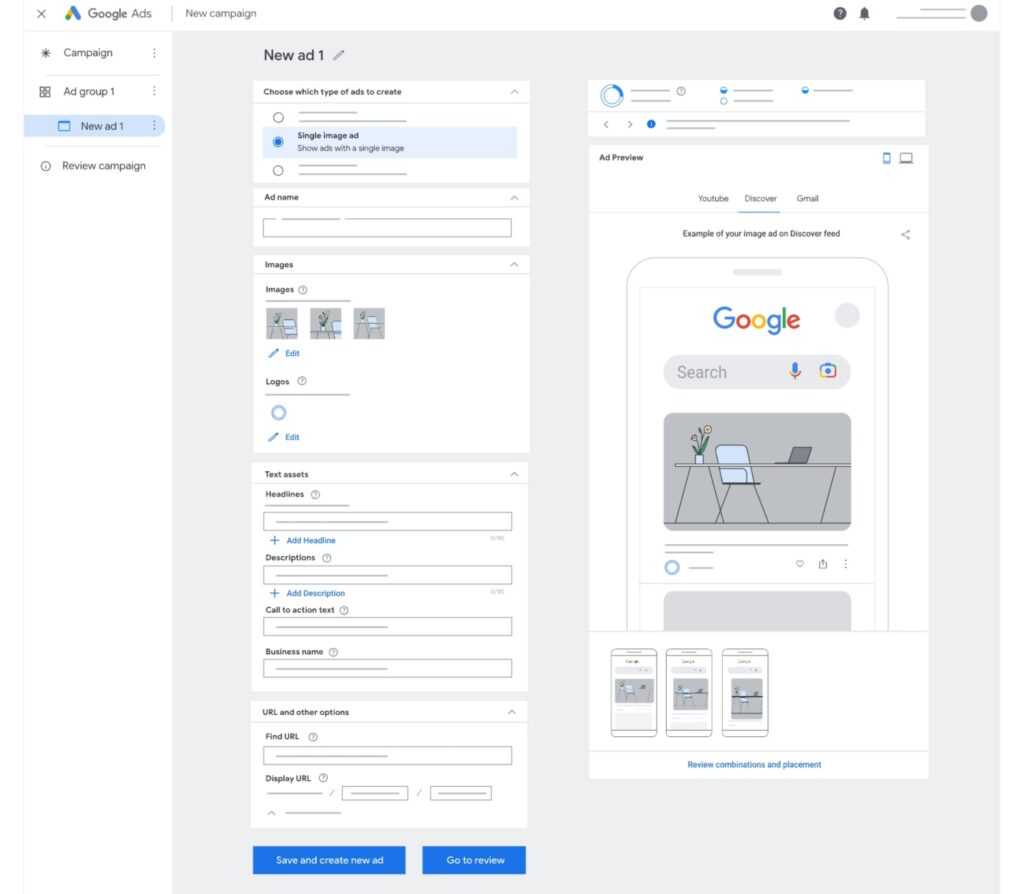The width and height of the screenshot is (1024, 894).
Task: Click Save and create new ad button
Action: tap(329, 860)
